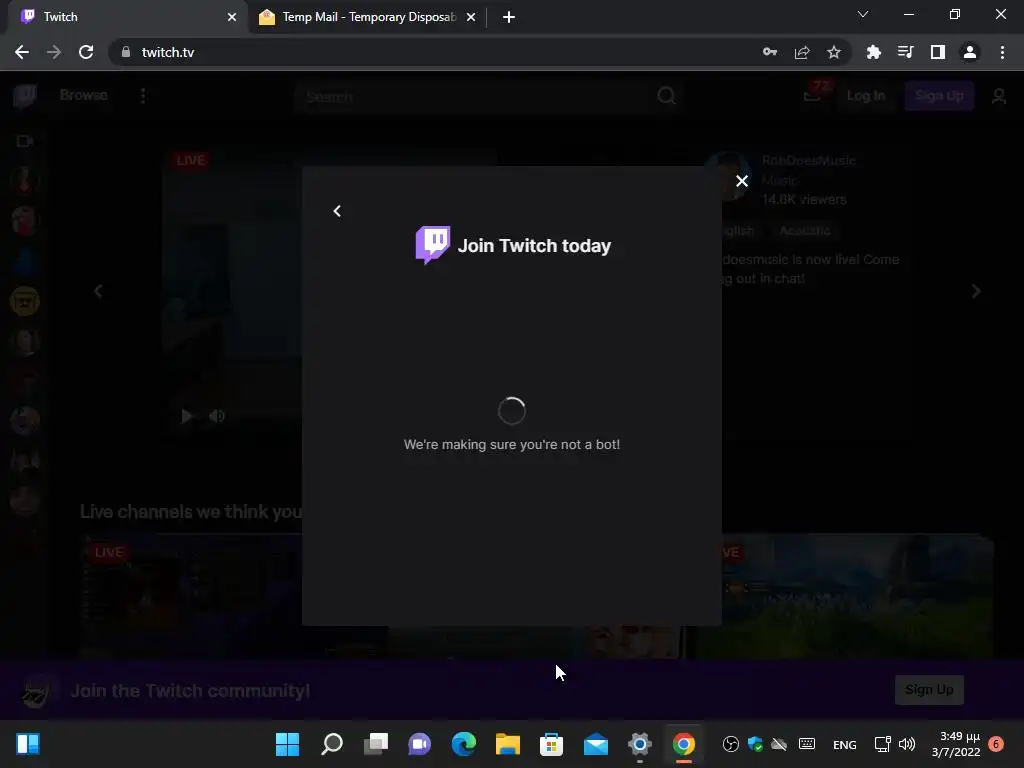Bookmark this page with the star icon
The width and height of the screenshot is (1024, 768).
coord(834,52)
